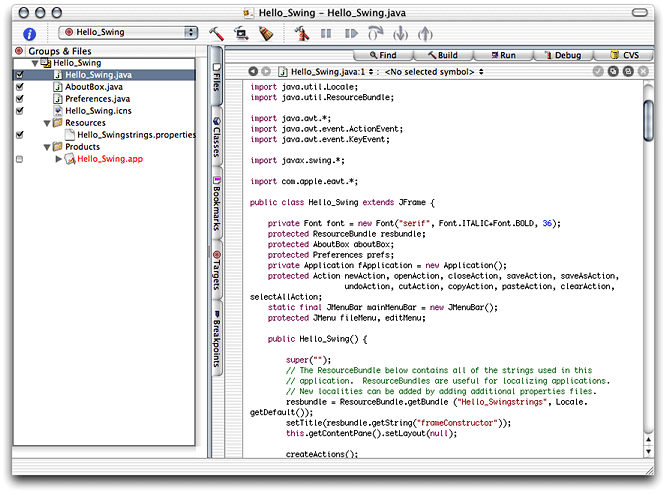667x495 pixels.
Task: Click the close editor X icon
Action: [644, 71]
